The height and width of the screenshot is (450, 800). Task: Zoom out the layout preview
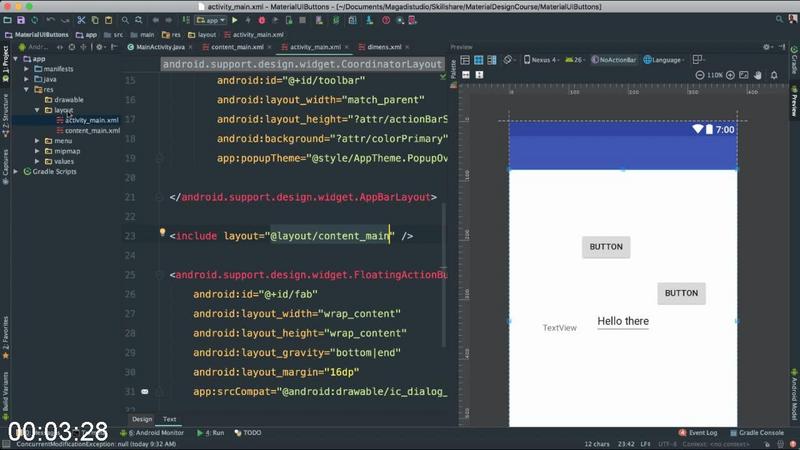point(700,75)
